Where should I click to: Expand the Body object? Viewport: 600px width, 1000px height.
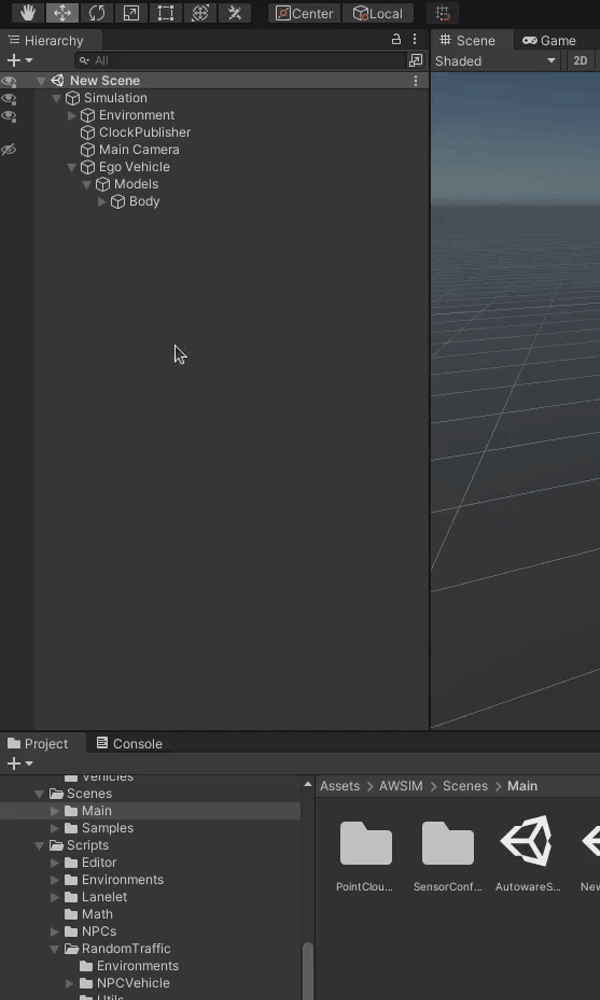click(x=102, y=202)
